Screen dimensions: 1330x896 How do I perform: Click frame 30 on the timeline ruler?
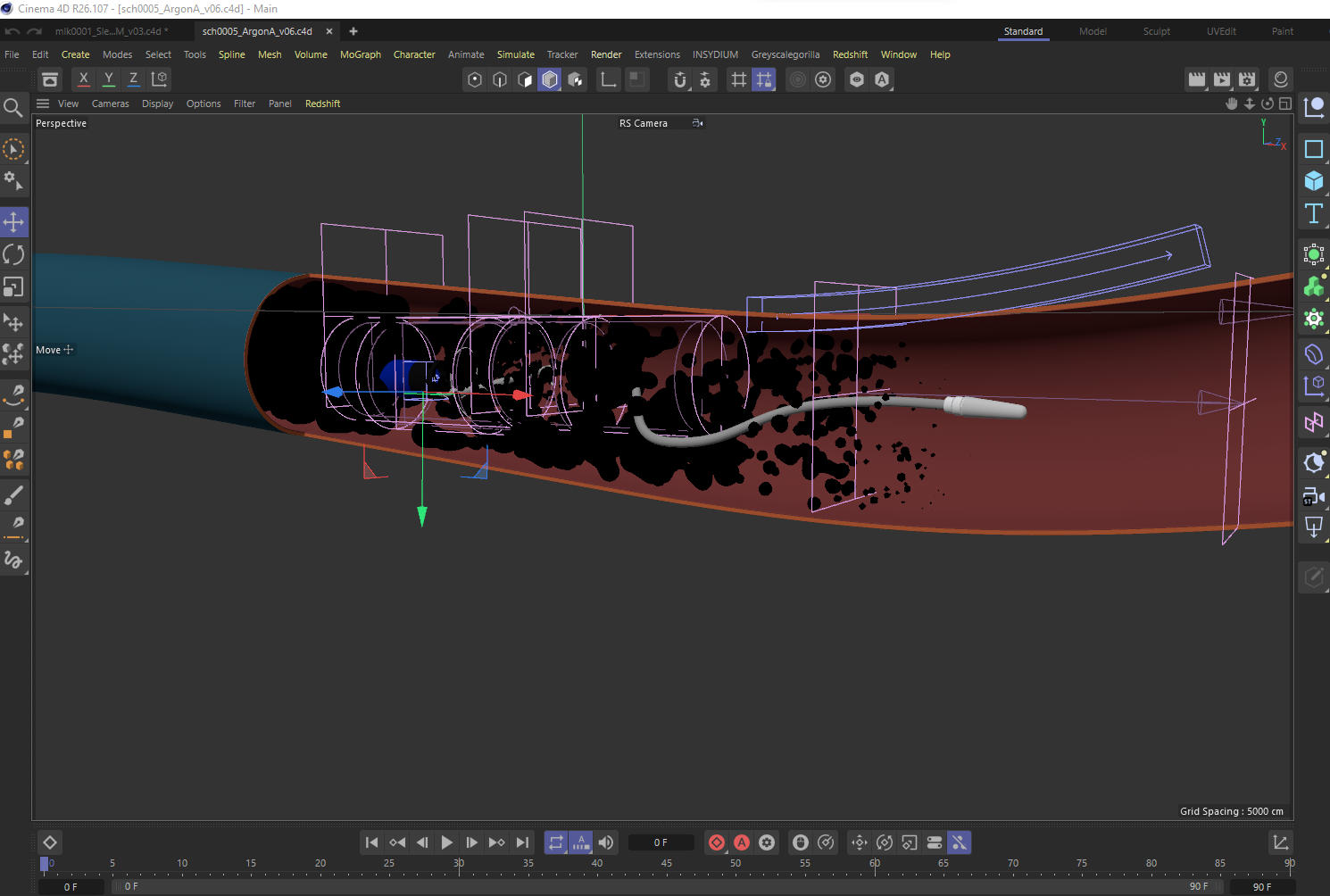[459, 864]
